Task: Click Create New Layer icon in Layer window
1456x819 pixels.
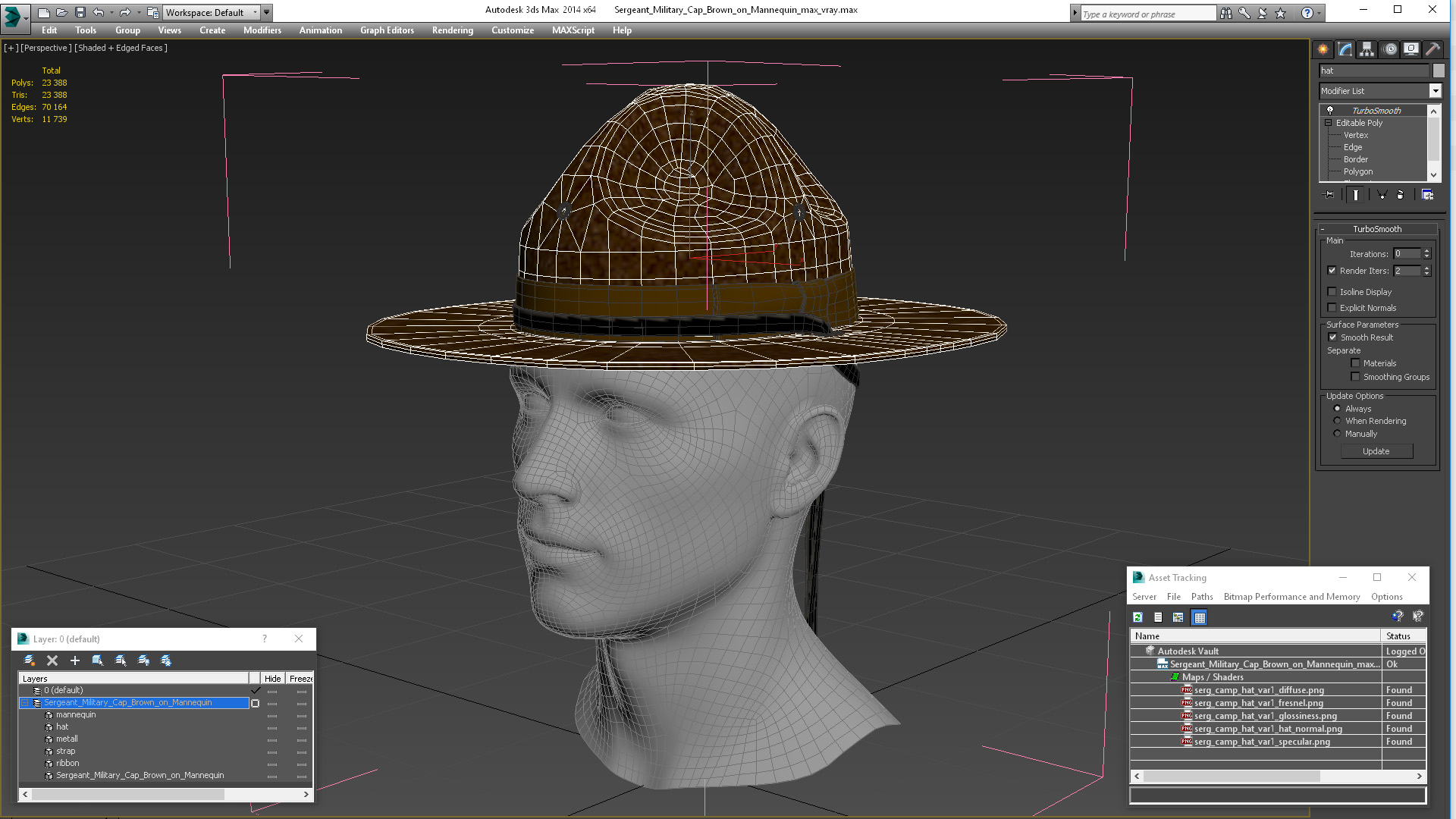Action: click(x=30, y=661)
